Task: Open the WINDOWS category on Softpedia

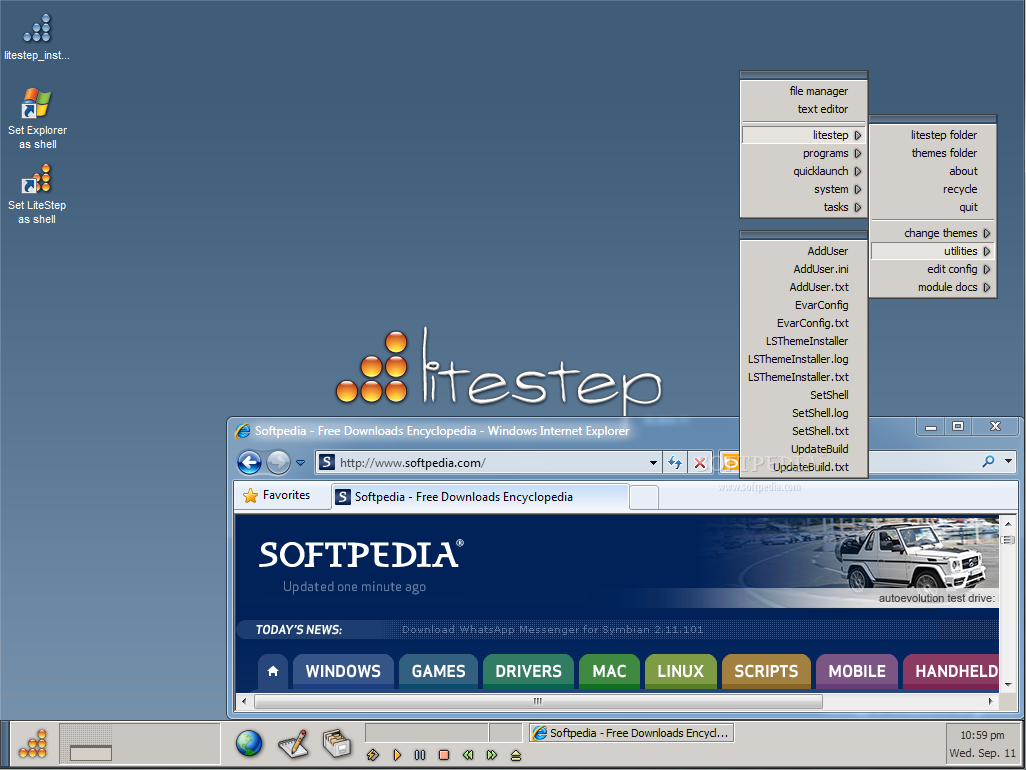Action: (x=343, y=671)
